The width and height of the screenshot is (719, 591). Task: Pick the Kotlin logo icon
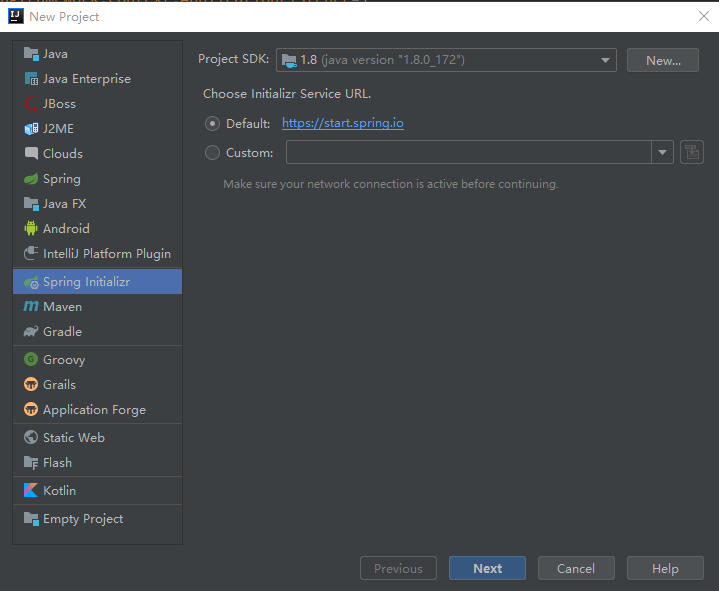click(31, 491)
